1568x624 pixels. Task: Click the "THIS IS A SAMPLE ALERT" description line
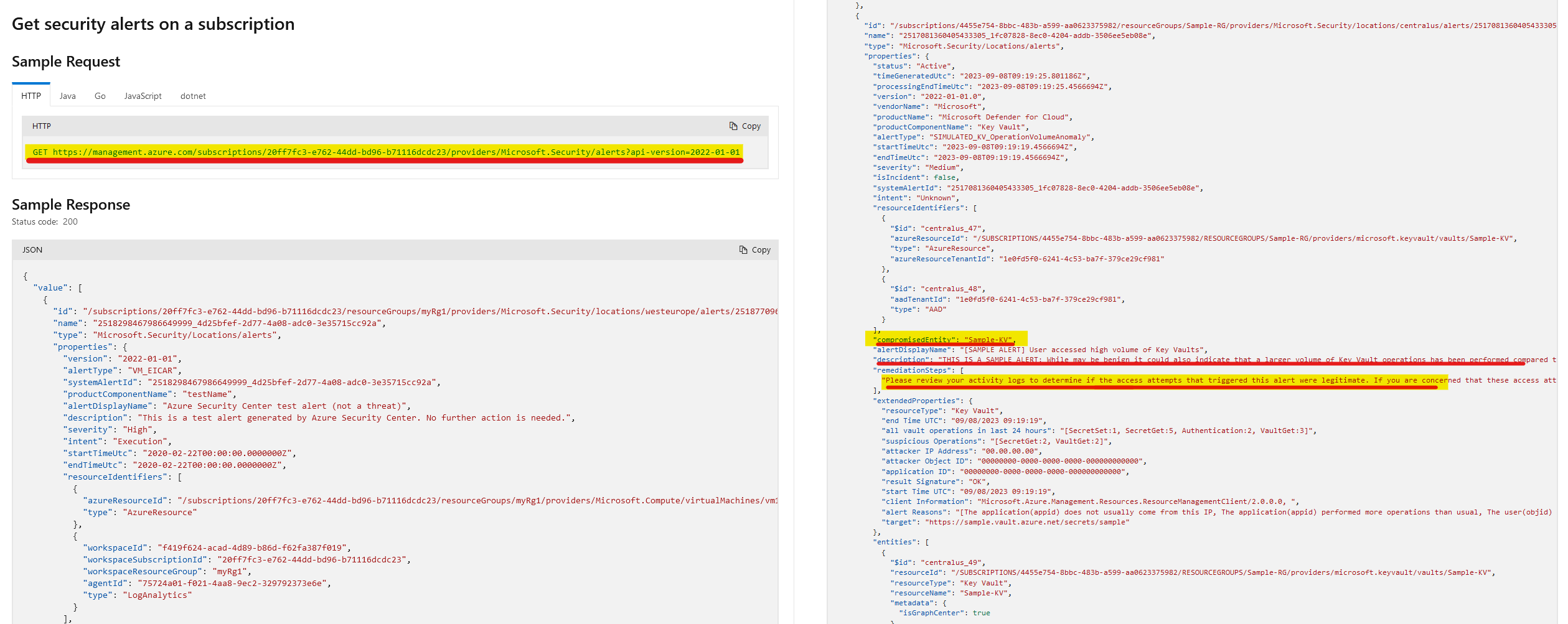point(1214,360)
